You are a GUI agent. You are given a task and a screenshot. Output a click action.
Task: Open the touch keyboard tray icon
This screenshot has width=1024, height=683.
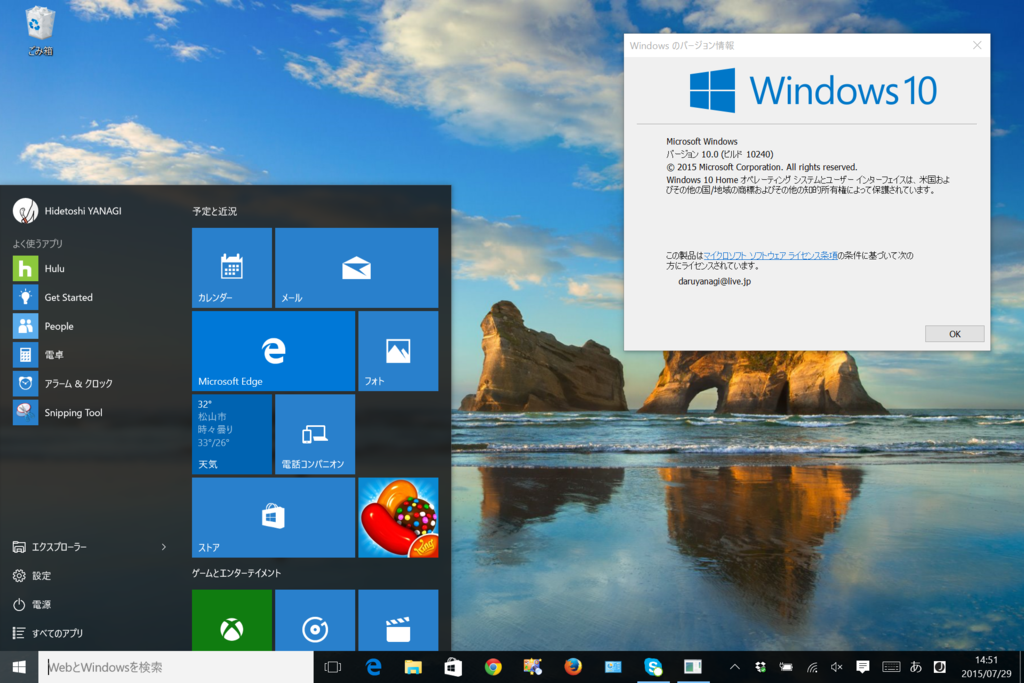click(x=891, y=667)
